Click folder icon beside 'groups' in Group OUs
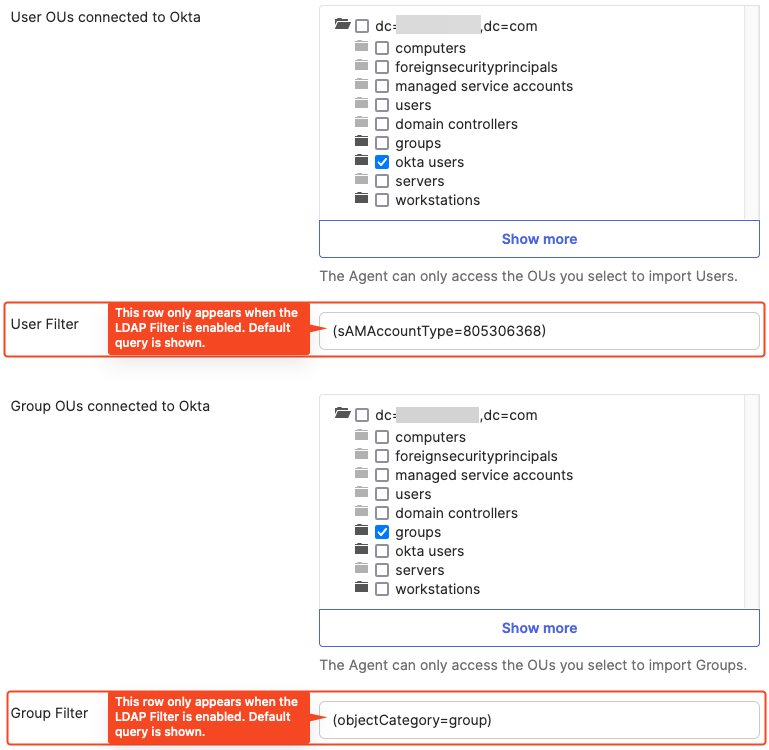Viewport: 769px width, 750px height. click(x=361, y=531)
